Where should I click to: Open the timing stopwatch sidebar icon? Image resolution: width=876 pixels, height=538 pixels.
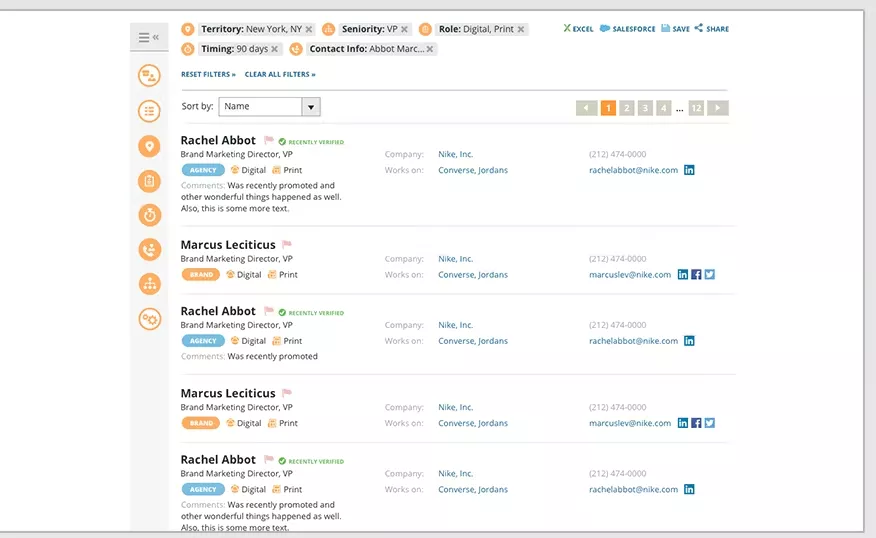pyautogui.click(x=149, y=215)
